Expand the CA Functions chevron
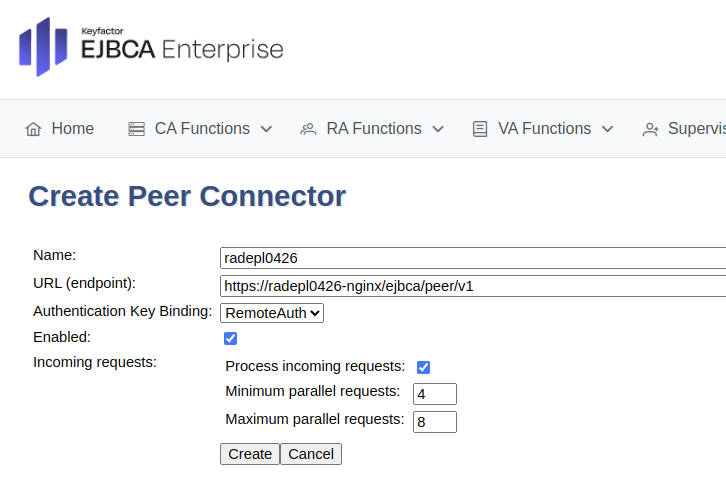Viewport: 726px width, 490px height. (266, 129)
